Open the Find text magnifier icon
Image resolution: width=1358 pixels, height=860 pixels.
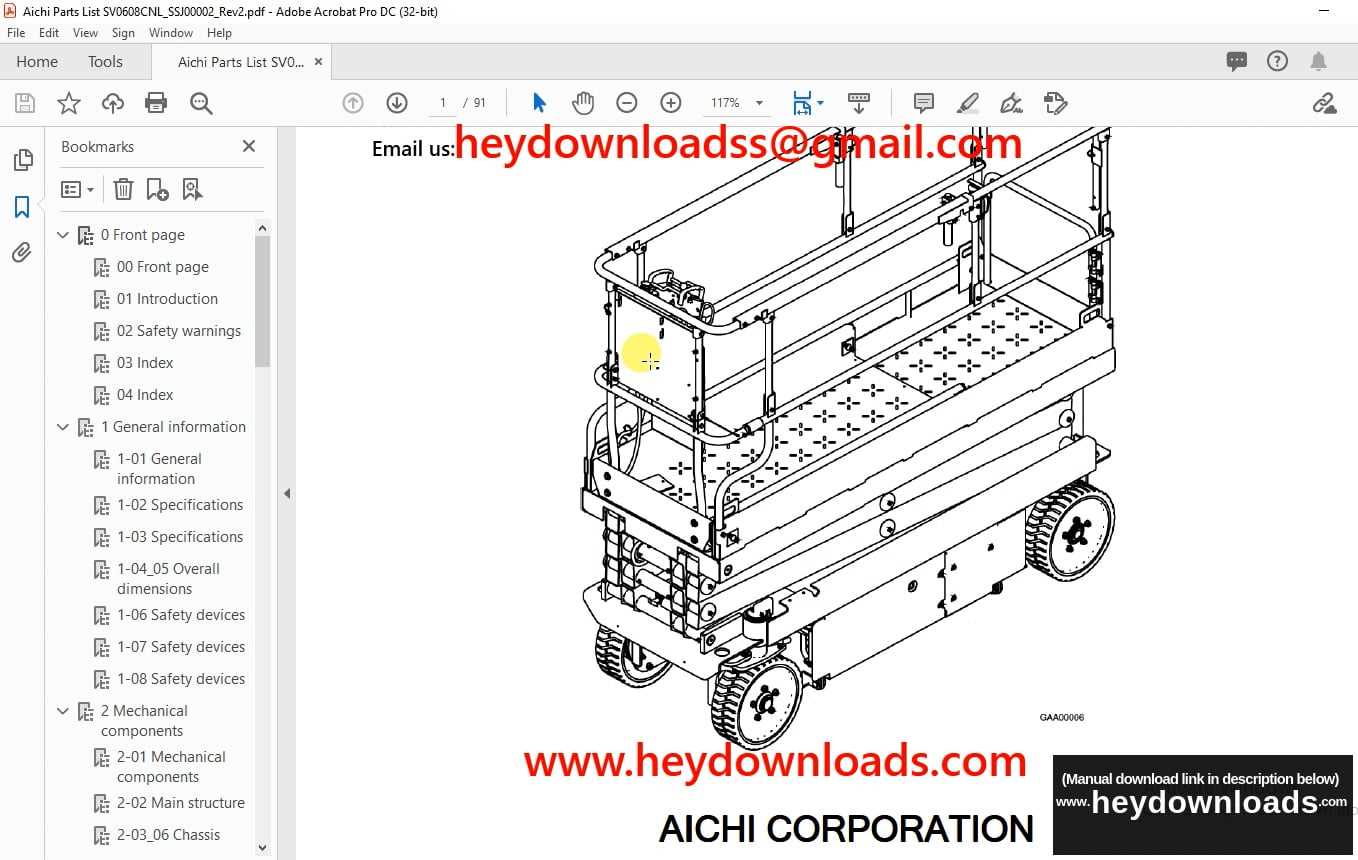pyautogui.click(x=201, y=103)
